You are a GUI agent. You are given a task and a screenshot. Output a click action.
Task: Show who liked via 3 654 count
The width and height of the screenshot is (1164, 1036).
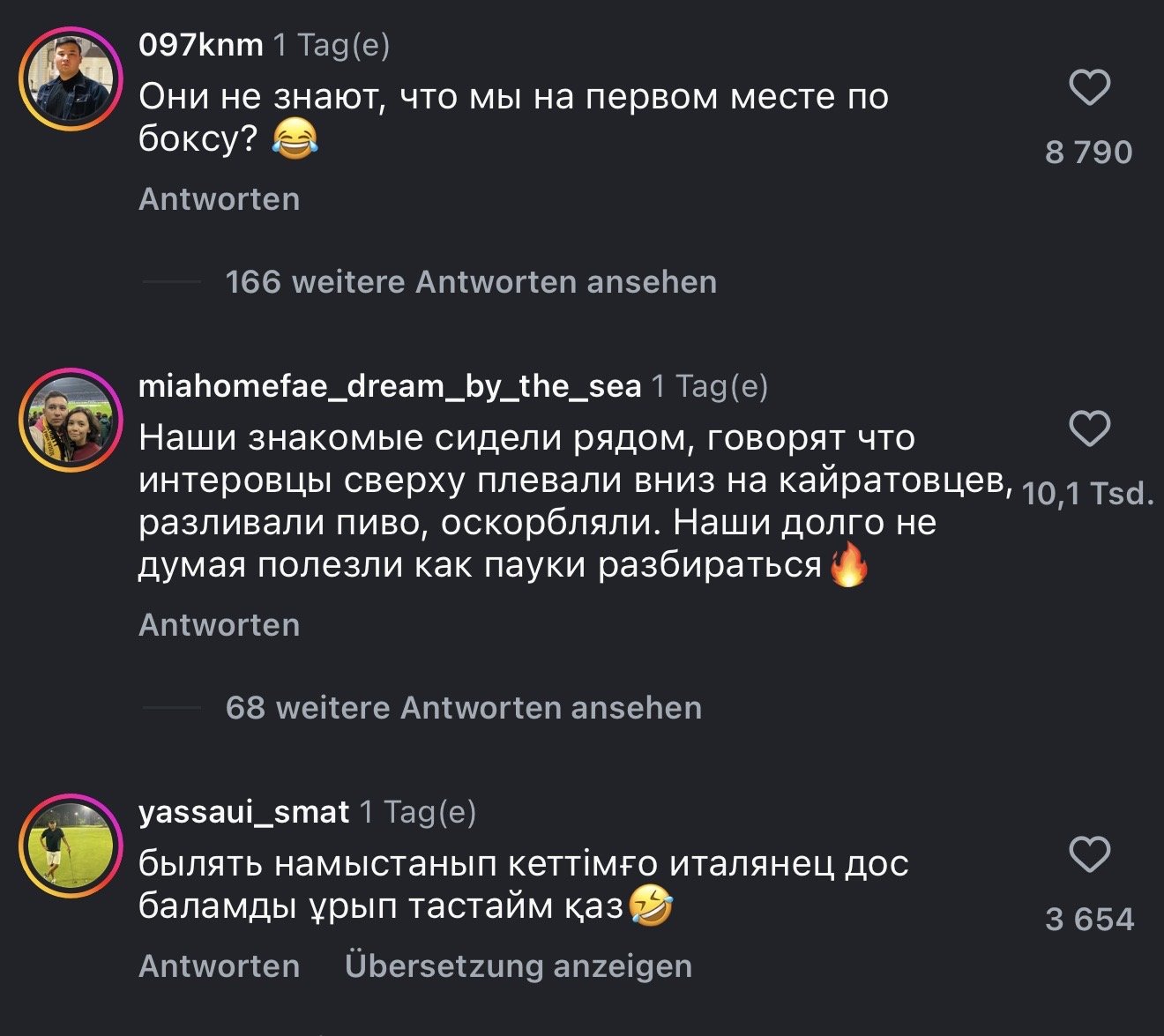(1089, 920)
